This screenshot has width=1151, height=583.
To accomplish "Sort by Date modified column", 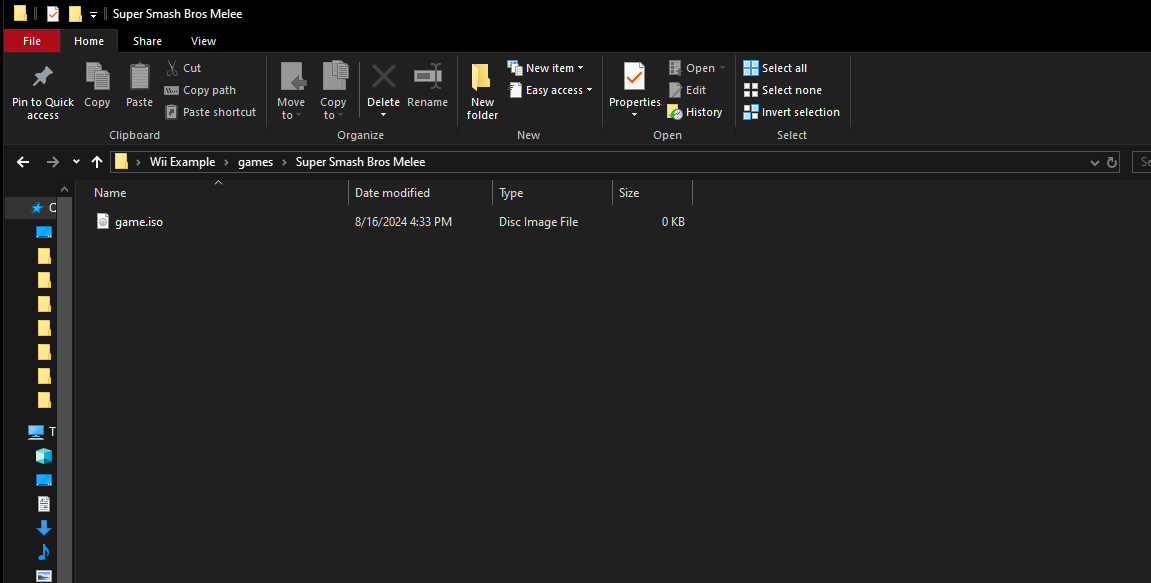I will (421, 192).
